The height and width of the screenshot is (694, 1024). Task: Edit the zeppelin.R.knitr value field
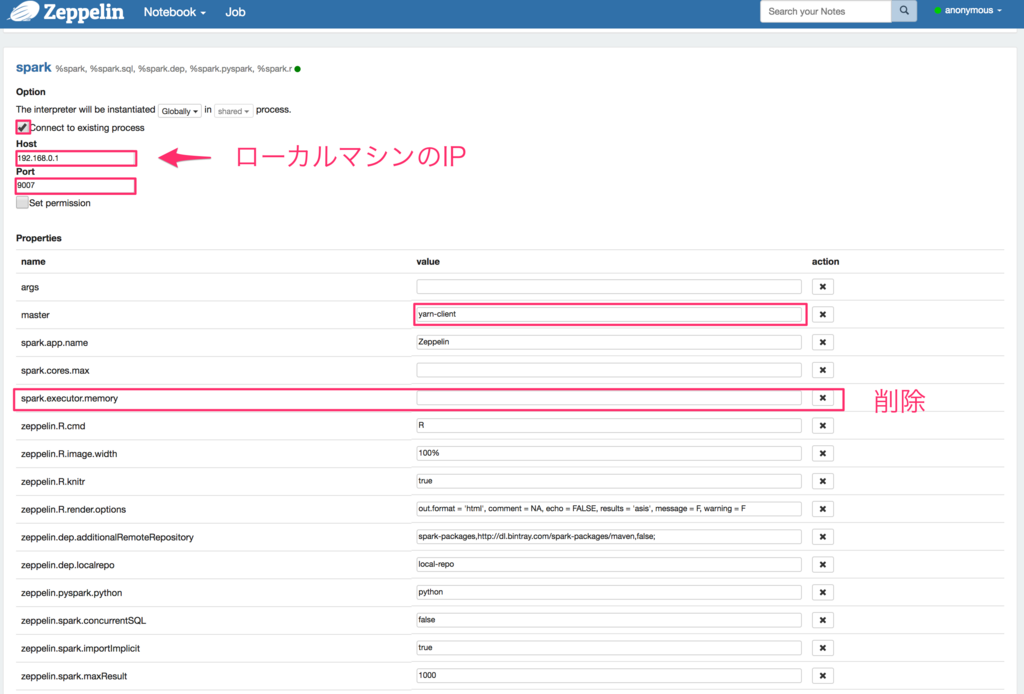609,481
